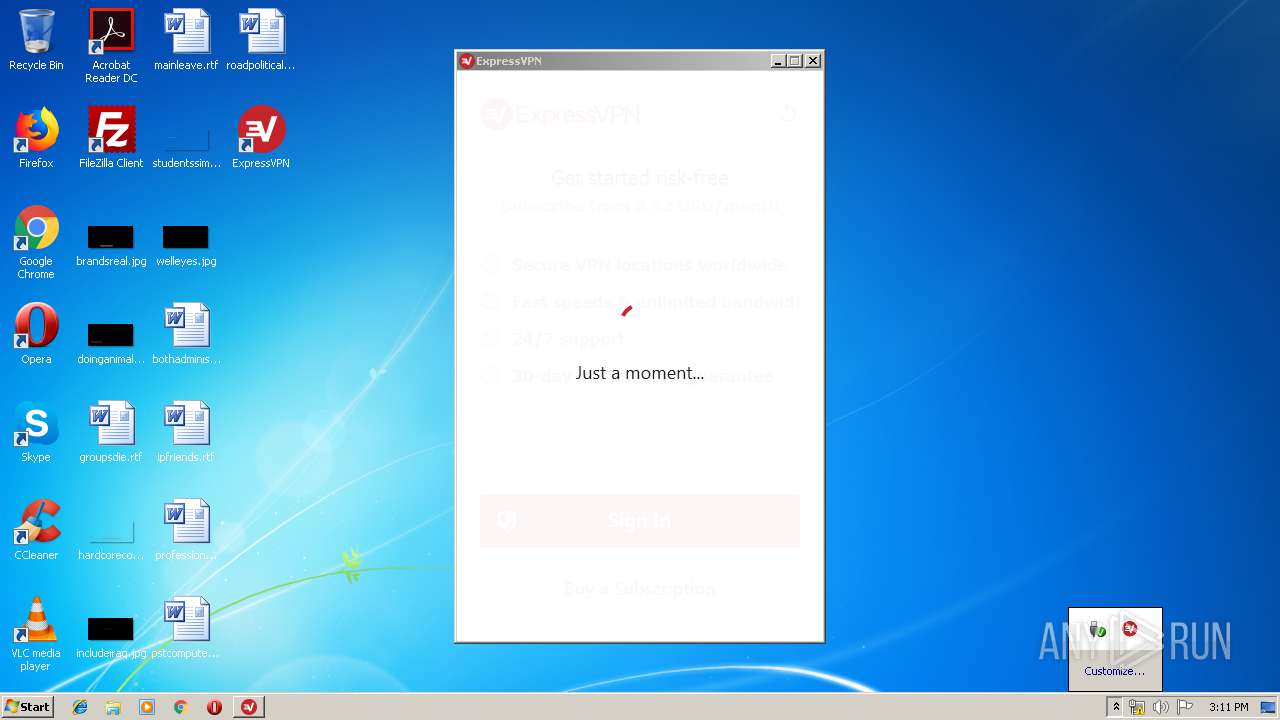Viewport: 1280px width, 720px height.
Task: Switch to ExpressVPN taskbar button
Action: [x=249, y=707]
